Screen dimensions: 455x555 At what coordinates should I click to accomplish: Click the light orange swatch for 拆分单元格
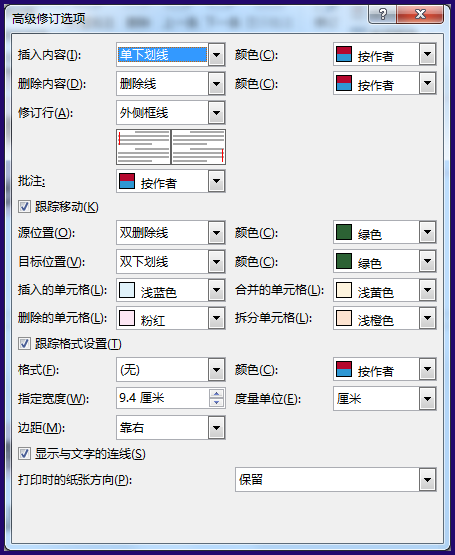343,318
